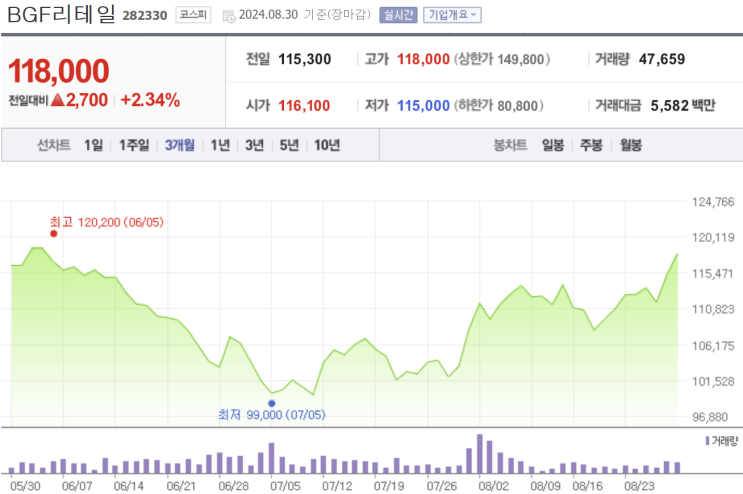Click the BGF리테일 stock name
743x494 pixels.
[x=61, y=14]
